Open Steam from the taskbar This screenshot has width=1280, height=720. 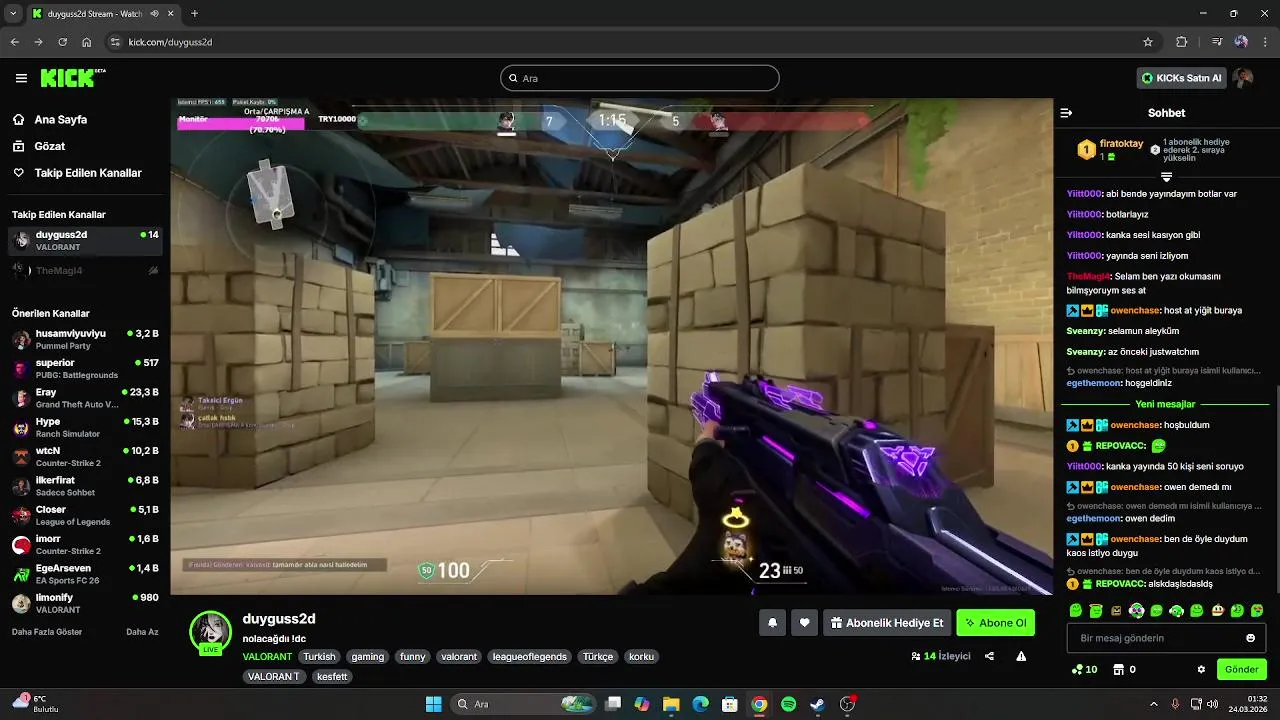click(x=817, y=704)
